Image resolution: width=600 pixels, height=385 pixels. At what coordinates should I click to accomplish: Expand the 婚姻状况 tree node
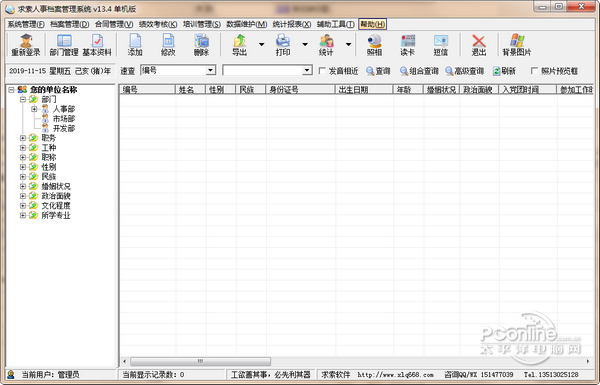(x=23, y=186)
